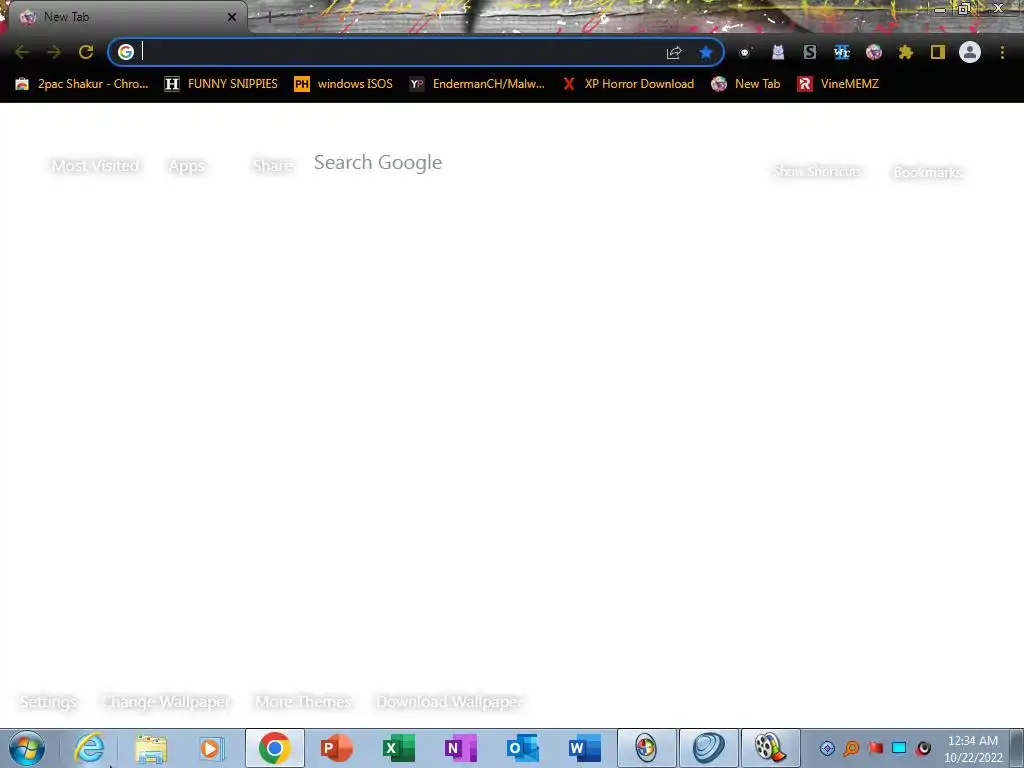Click Download Wallpaper

pos(449,701)
